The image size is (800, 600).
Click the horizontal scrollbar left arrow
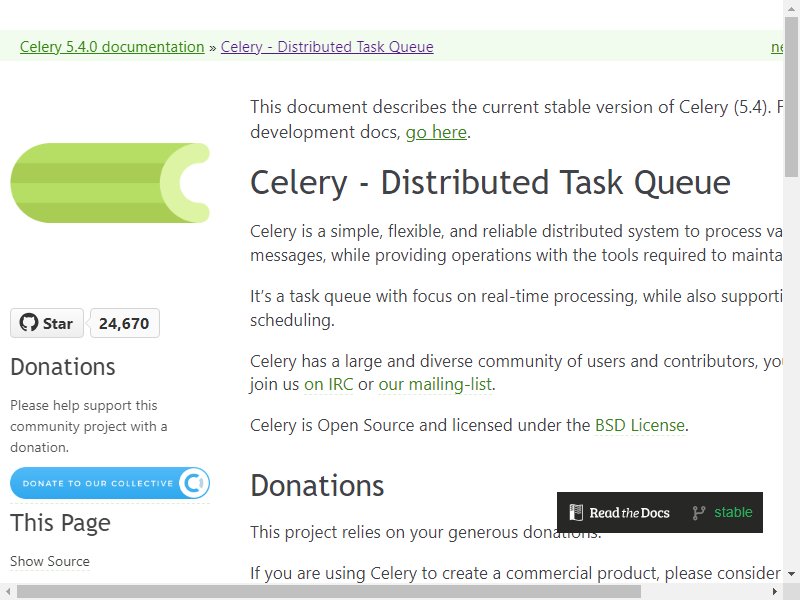[x=8, y=592]
